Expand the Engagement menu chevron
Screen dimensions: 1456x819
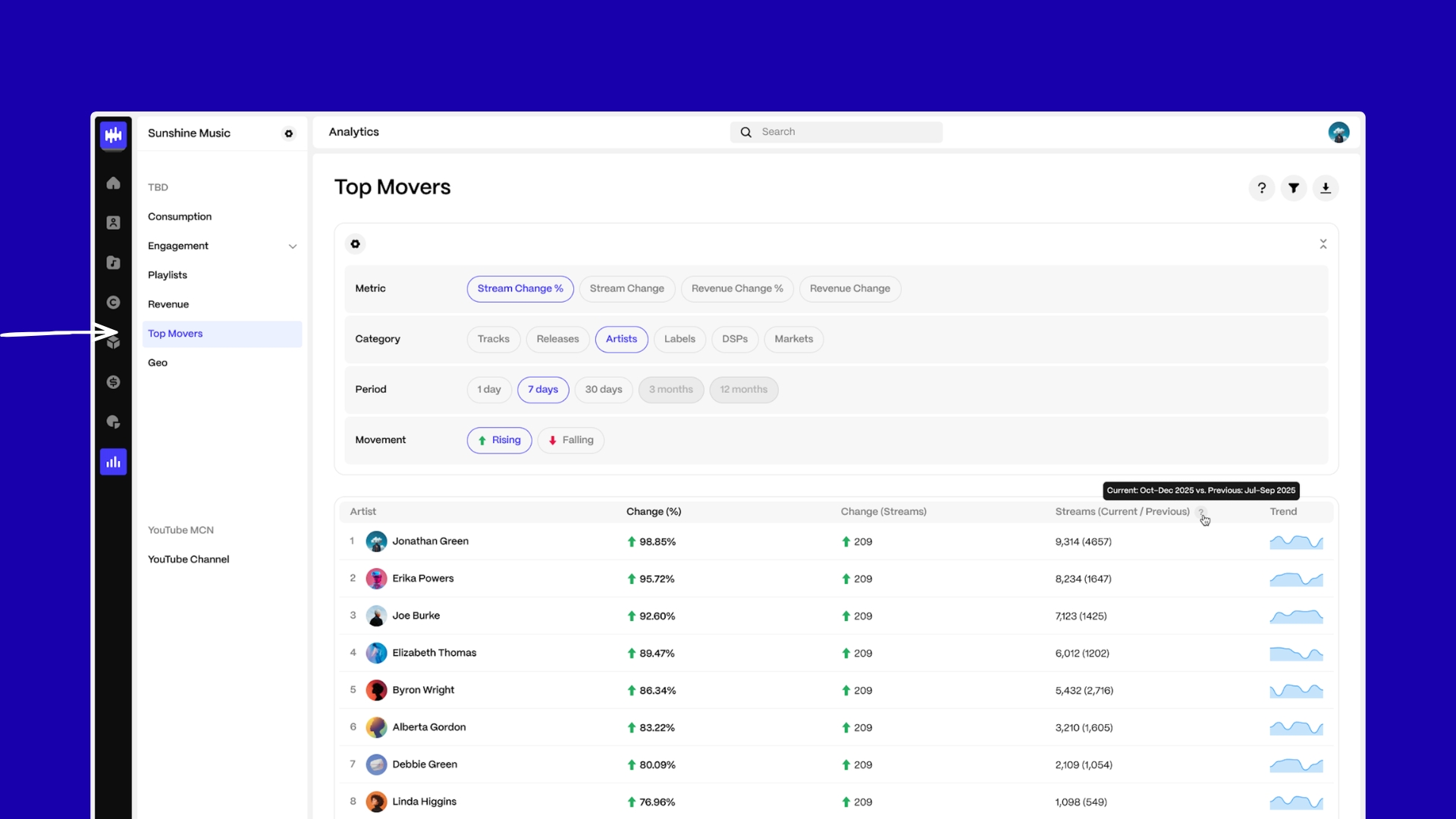293,246
